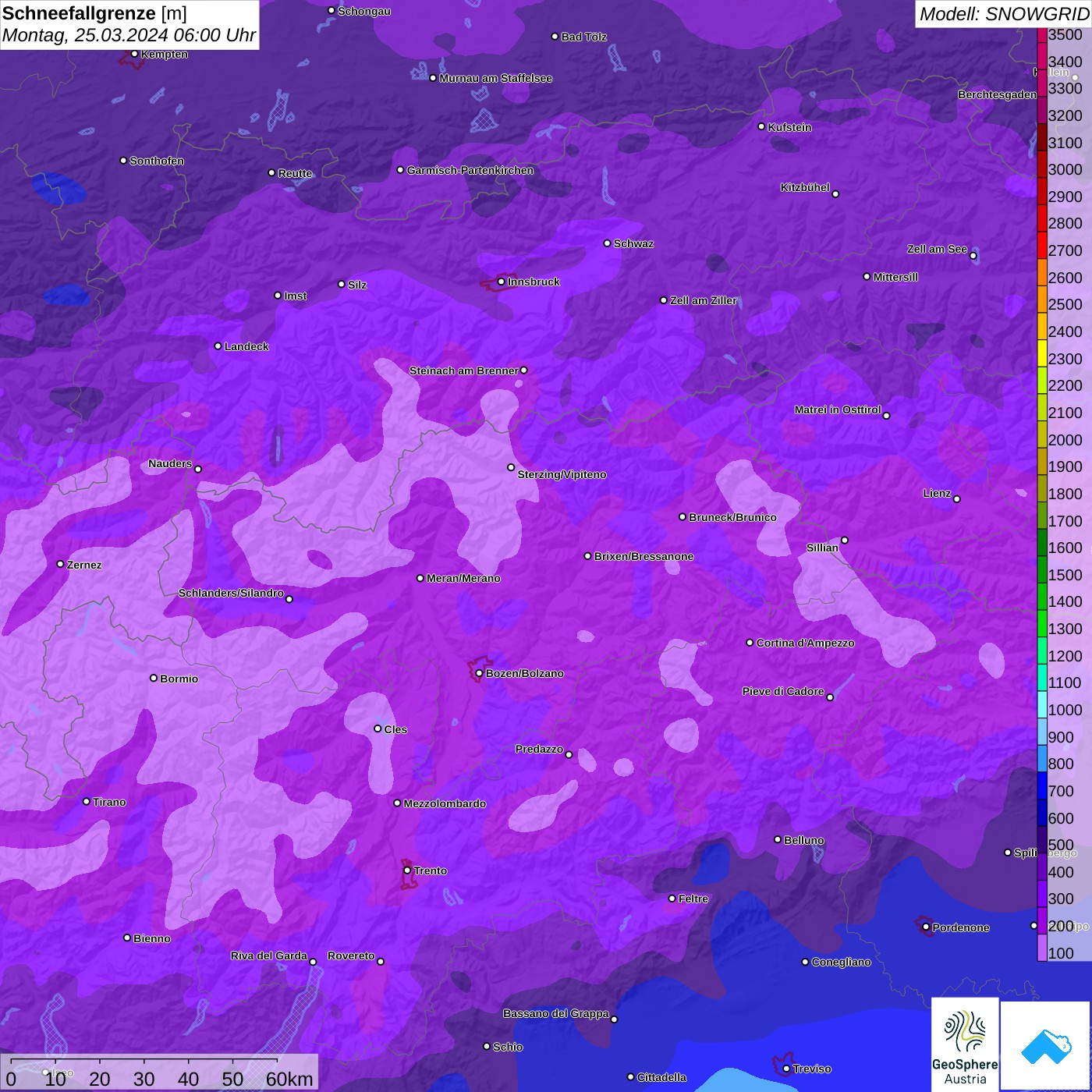
Task: Select the Trento city marker
Action: pos(407,870)
